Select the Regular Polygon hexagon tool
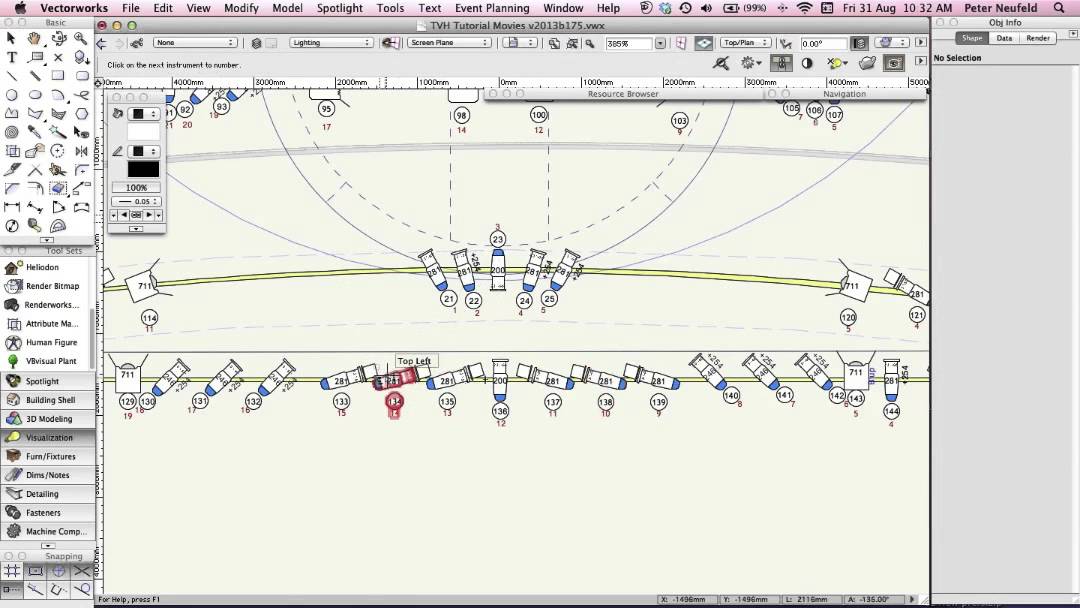Screen dimensions: 1080x608 81,113
